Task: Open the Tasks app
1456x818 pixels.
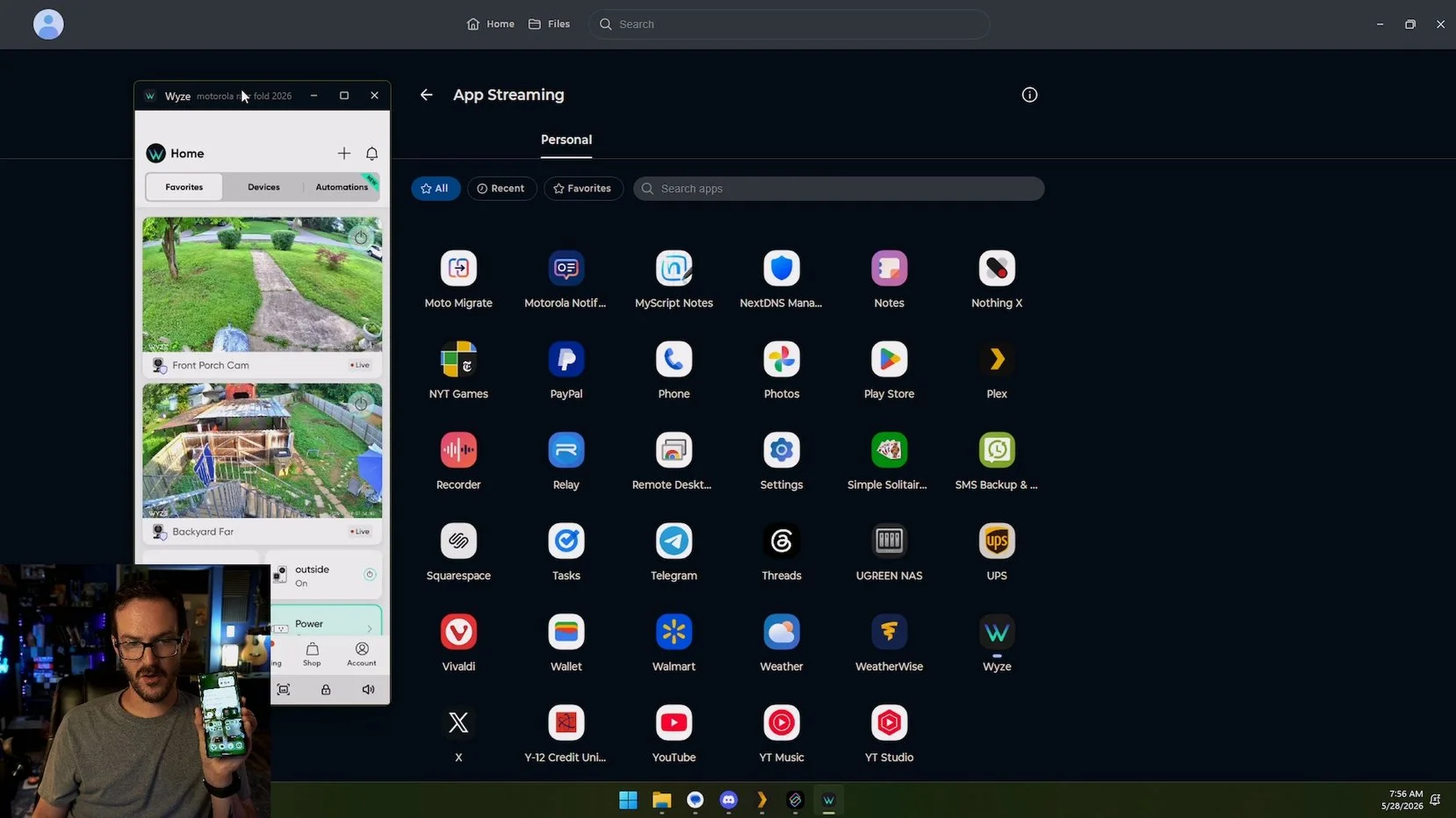Action: click(566, 541)
